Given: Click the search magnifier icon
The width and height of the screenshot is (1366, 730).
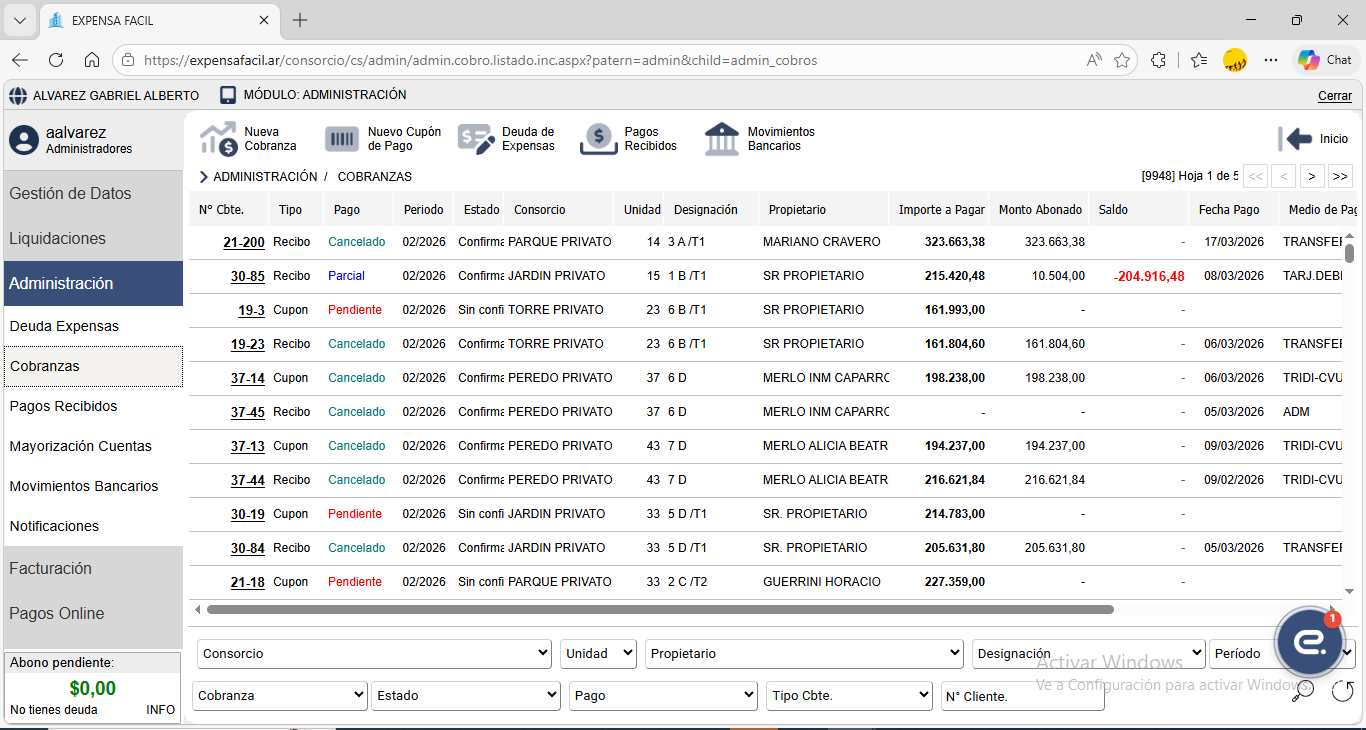Looking at the screenshot, I should coord(1302,690).
